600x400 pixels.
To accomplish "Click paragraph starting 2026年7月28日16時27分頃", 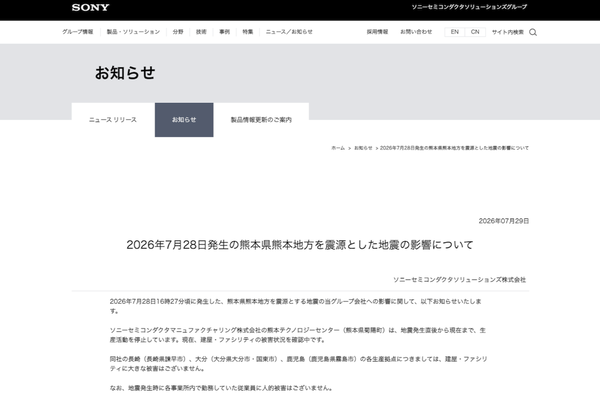I will [296, 306].
